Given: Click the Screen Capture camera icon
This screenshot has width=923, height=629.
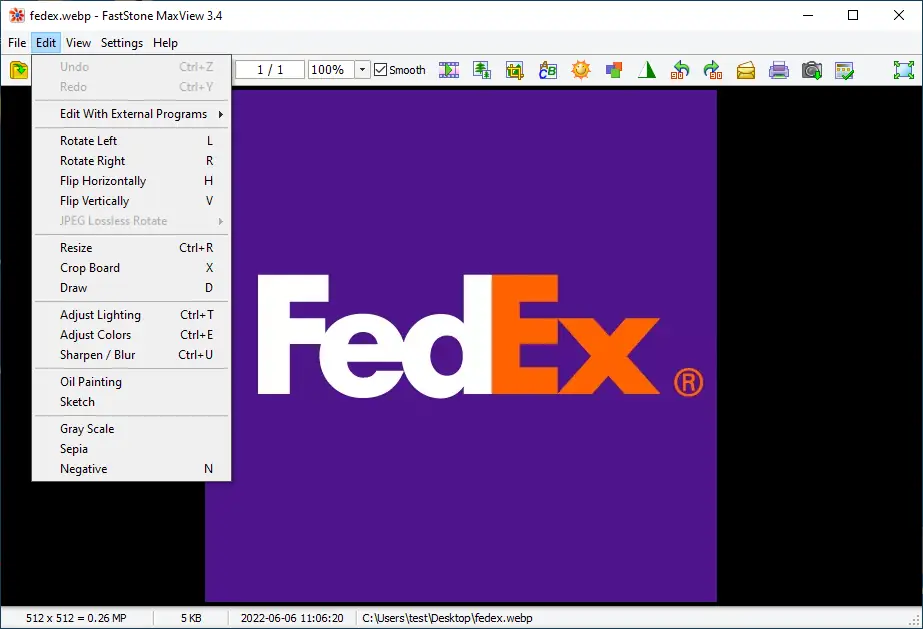Looking at the screenshot, I should pos(811,70).
